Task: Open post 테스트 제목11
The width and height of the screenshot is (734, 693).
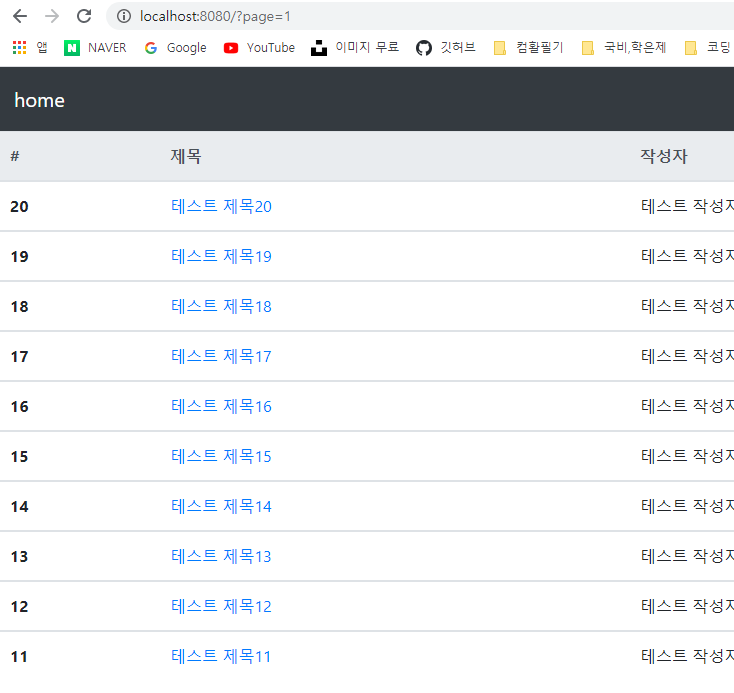Action: coord(221,656)
